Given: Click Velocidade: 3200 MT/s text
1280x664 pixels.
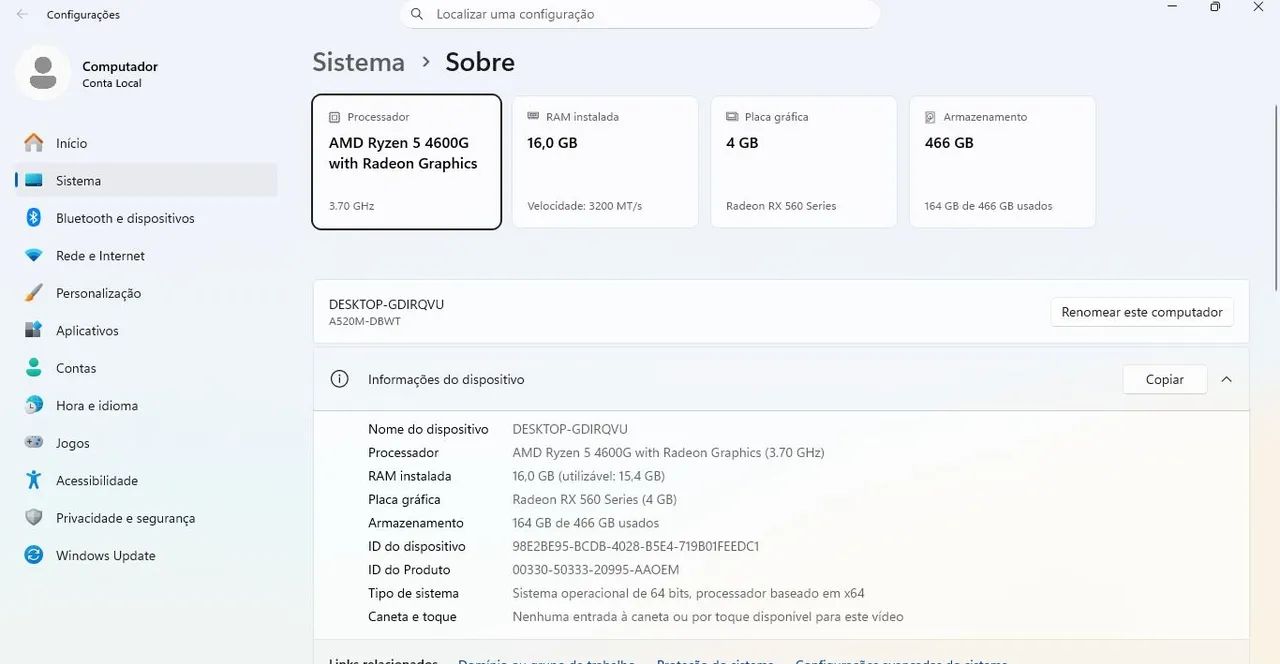Looking at the screenshot, I should (x=585, y=206).
